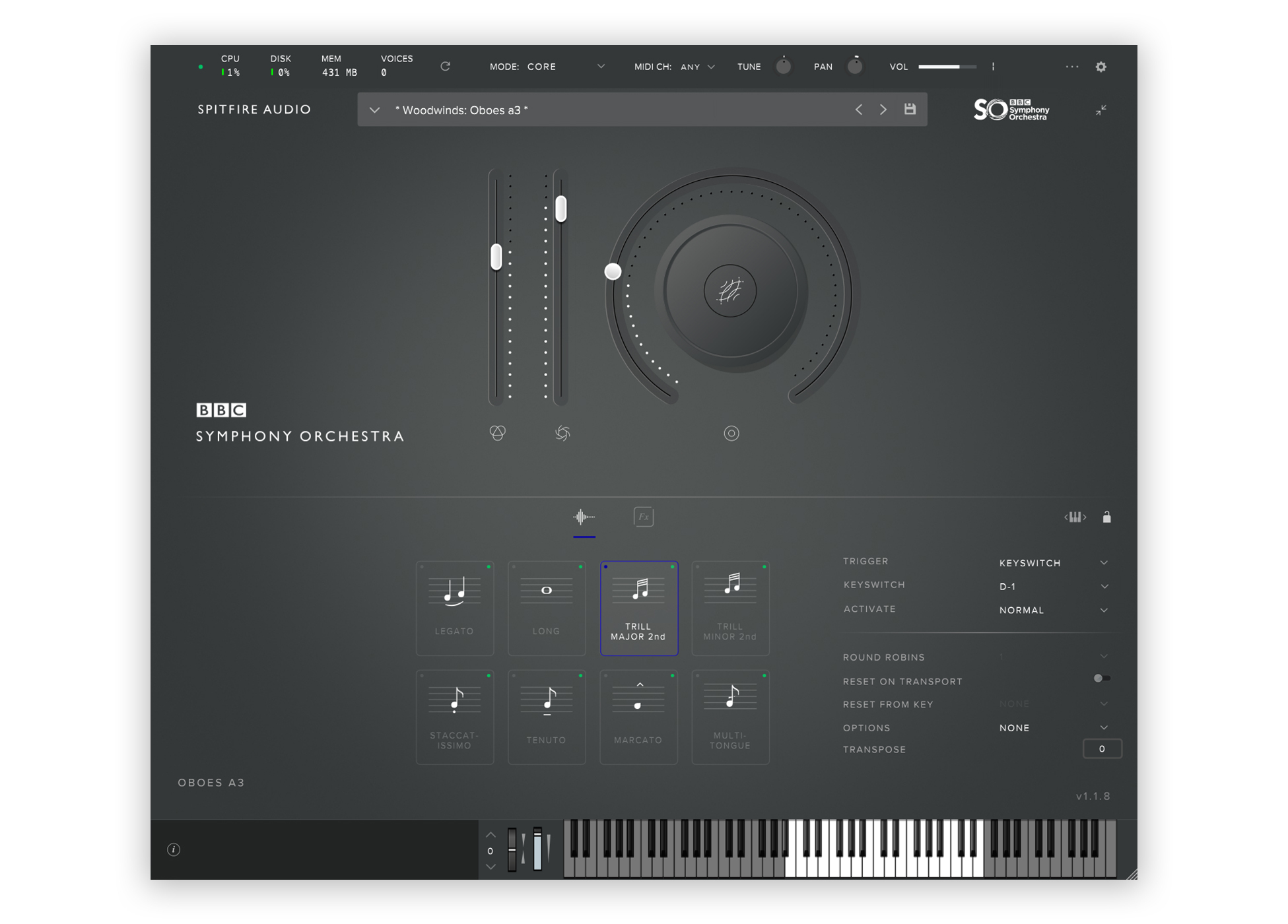Select the Legato articulation icon
Viewport: 1288px width, 924px height.
tap(454, 607)
